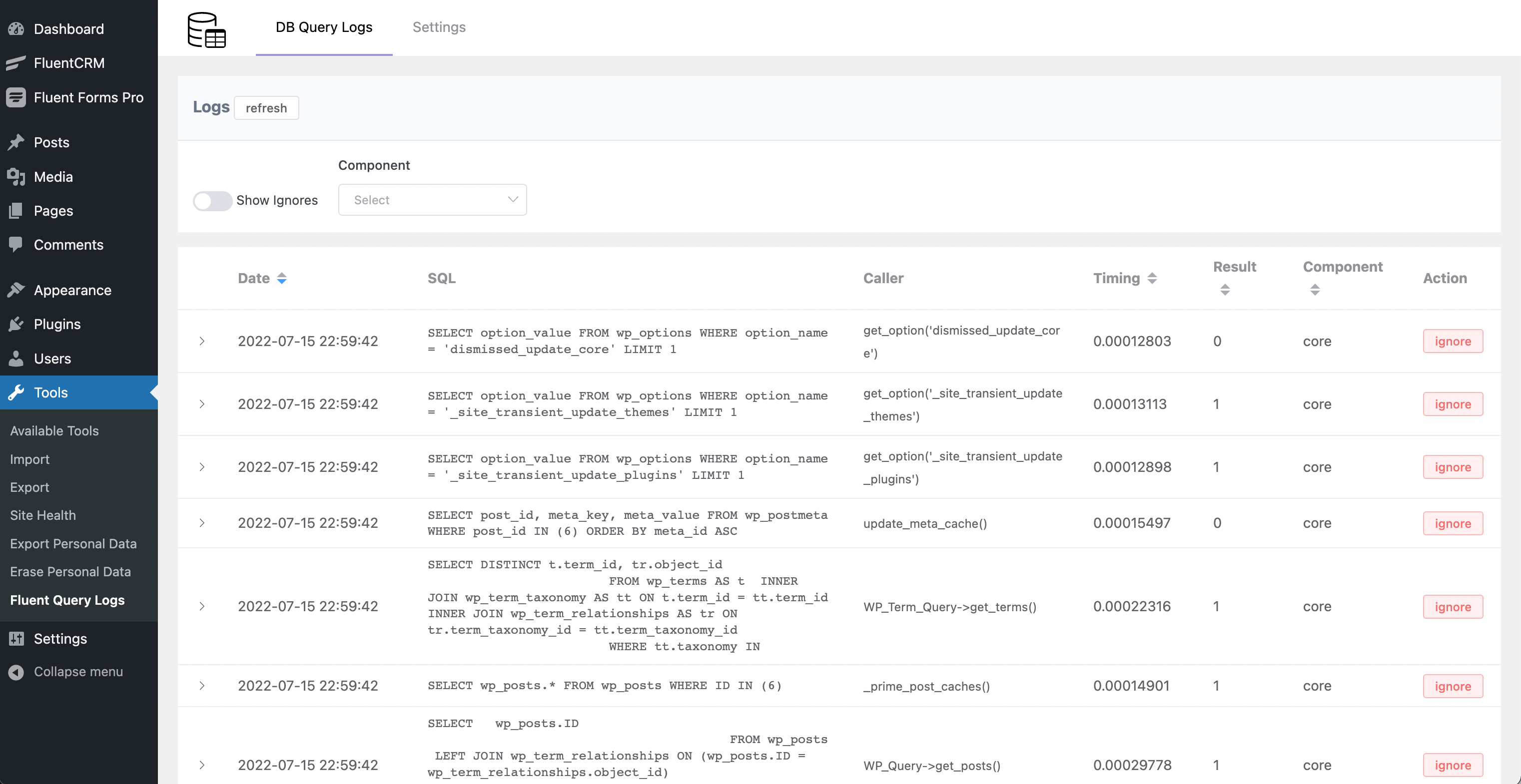Expand the WP_Term_Query get_terms row

point(202,606)
